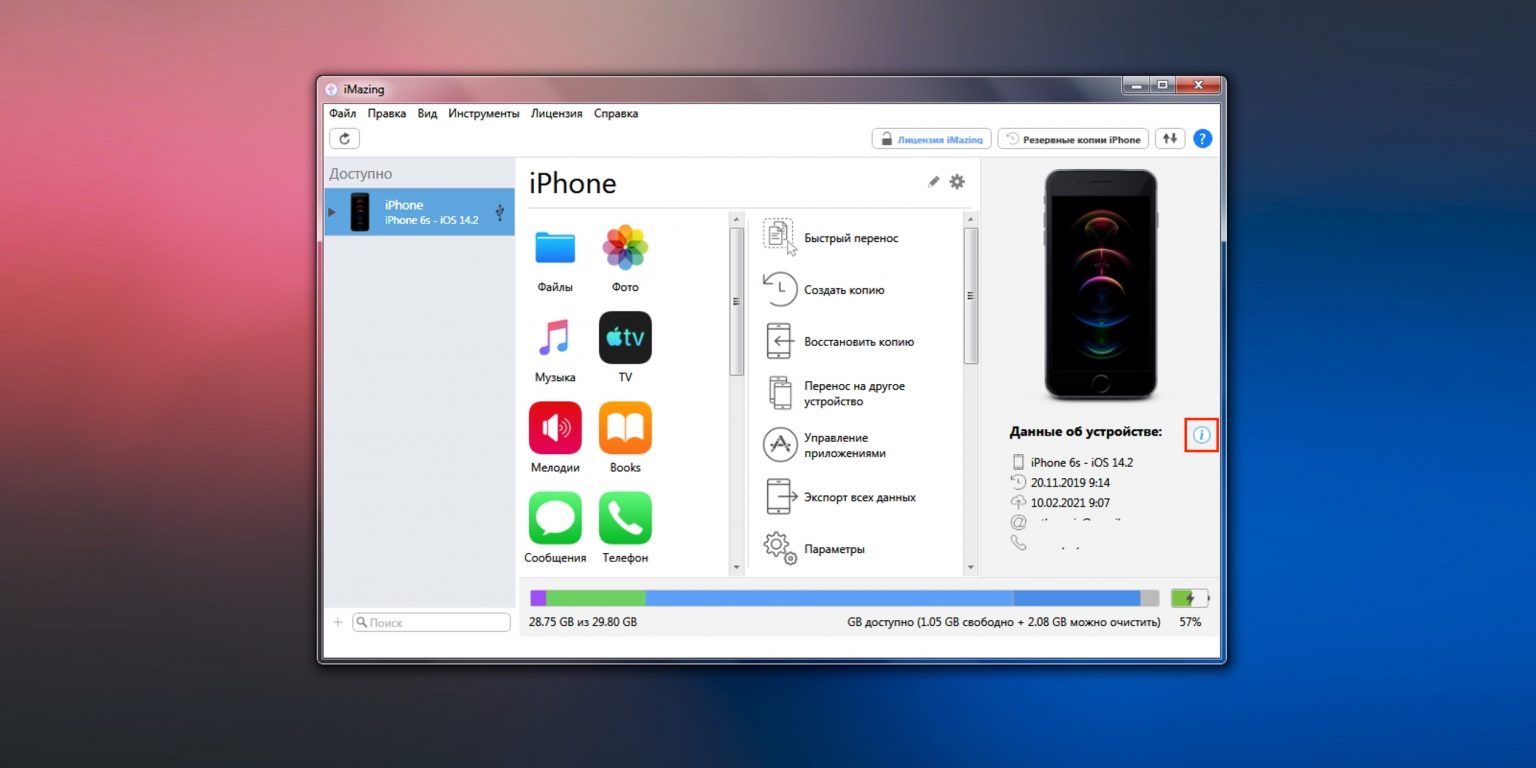Click the Данные об устройстве heading
The image size is (1536, 768).
1086,432
